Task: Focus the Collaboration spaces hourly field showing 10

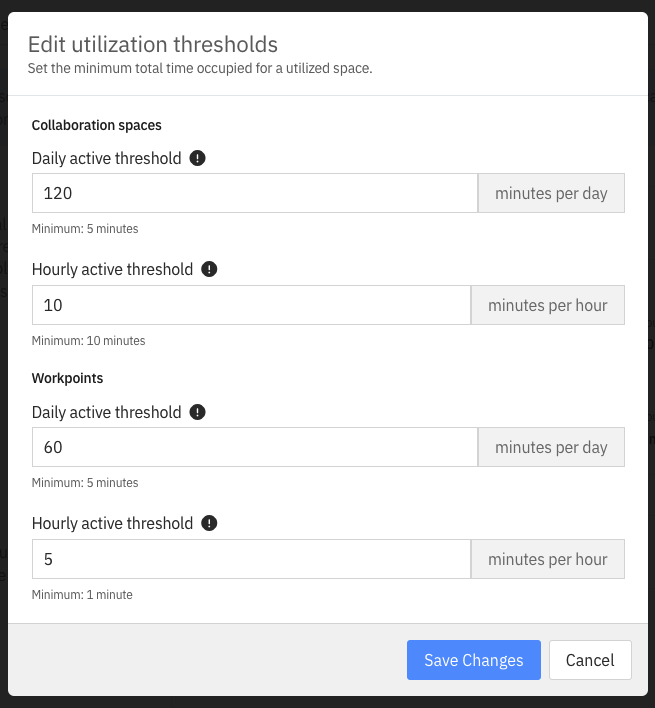Action: click(x=251, y=305)
